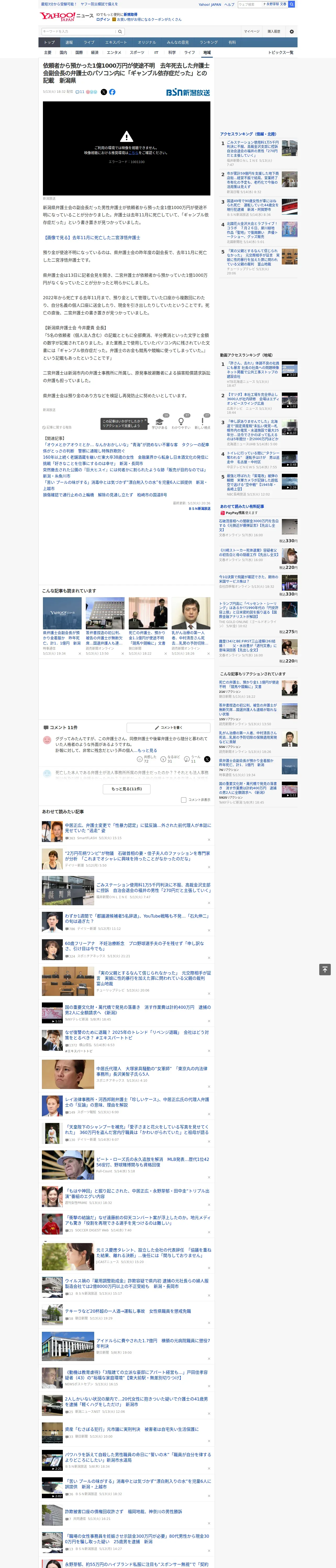Select the ライブ tab in dark navigation
Screen dimensions: 336x1568
89,42
